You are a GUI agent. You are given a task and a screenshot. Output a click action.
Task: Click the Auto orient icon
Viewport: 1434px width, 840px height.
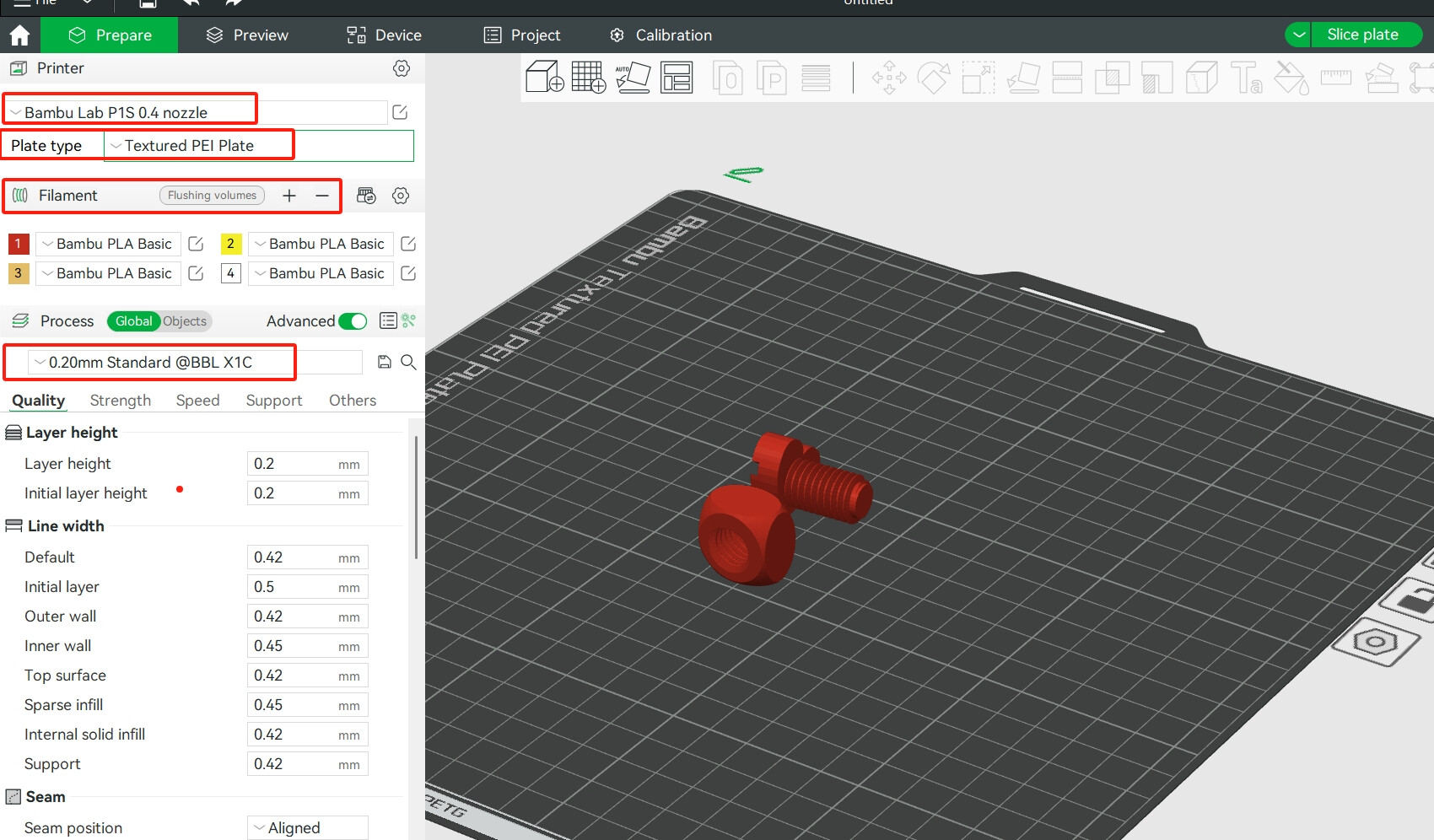(x=633, y=77)
